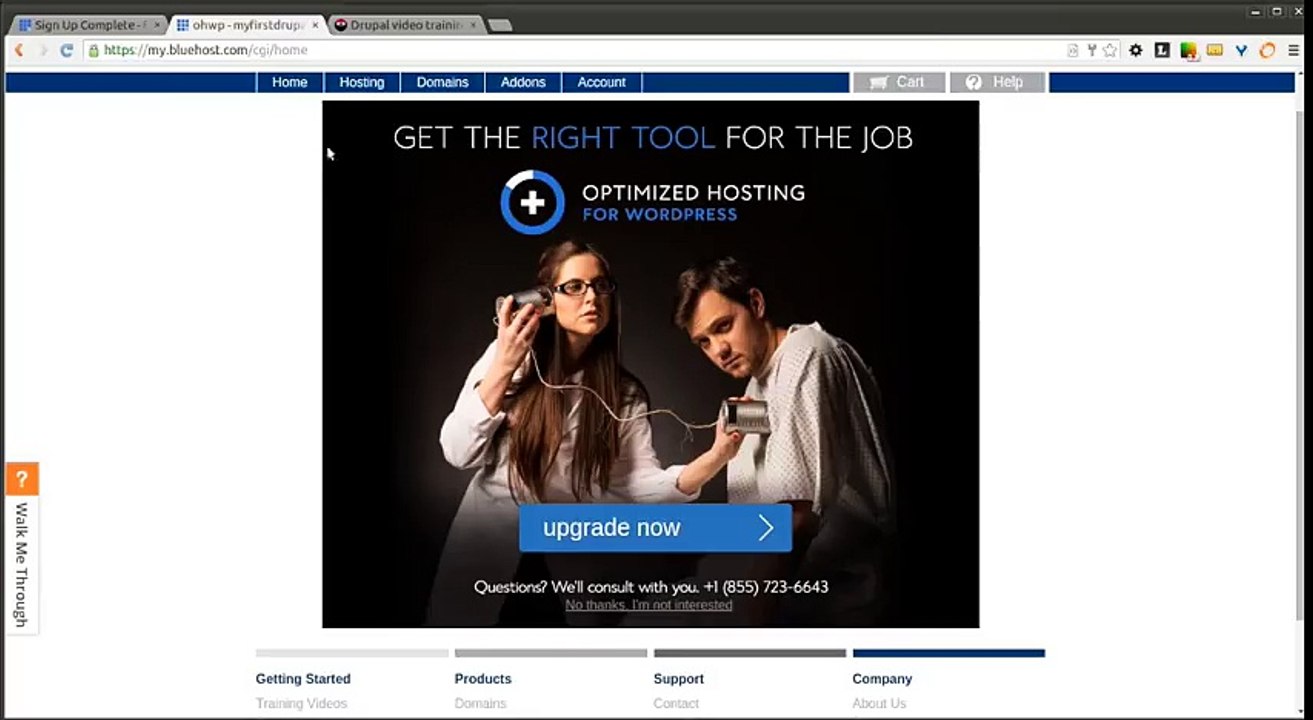
Task: Open the Home menu item
Action: 290,83
